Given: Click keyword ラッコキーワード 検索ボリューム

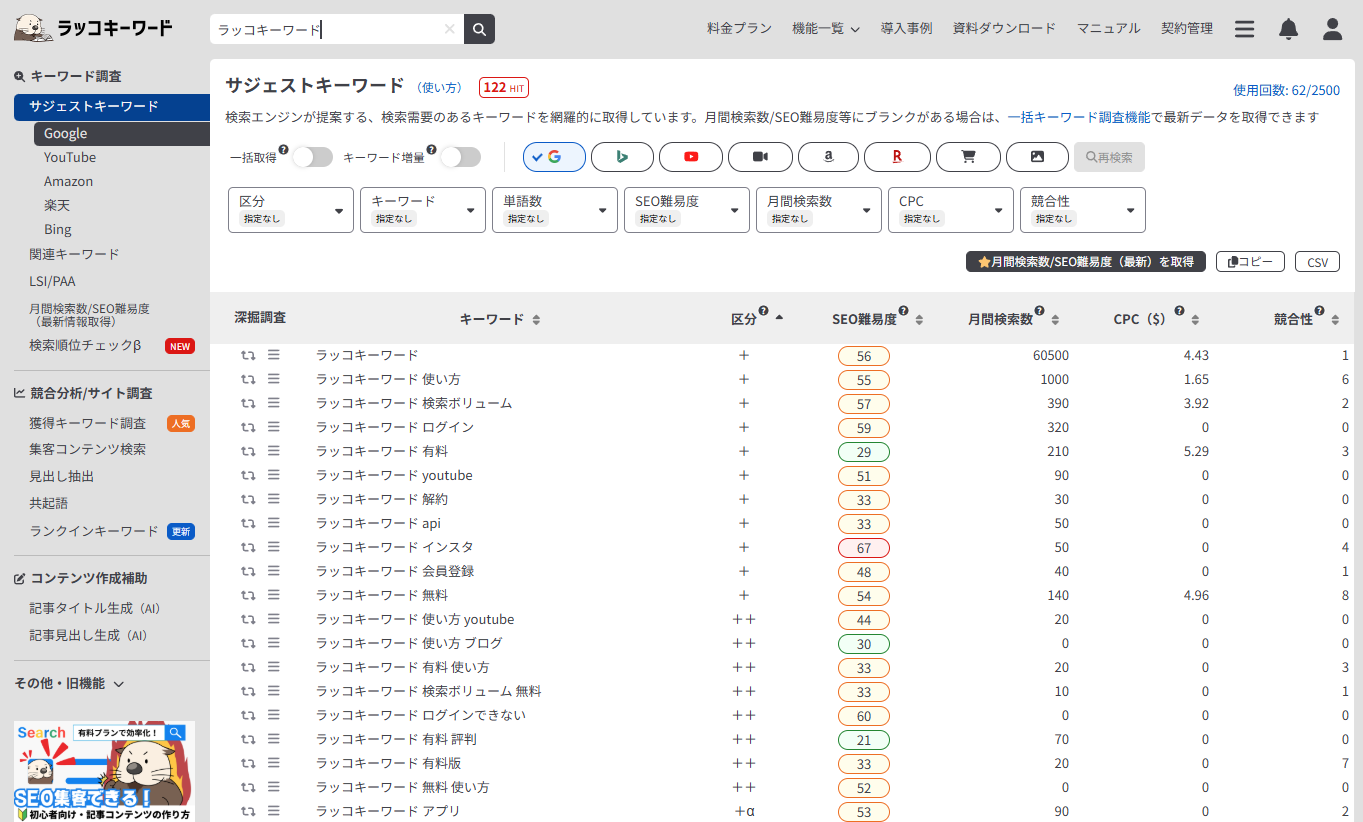Looking at the screenshot, I should click(414, 403).
